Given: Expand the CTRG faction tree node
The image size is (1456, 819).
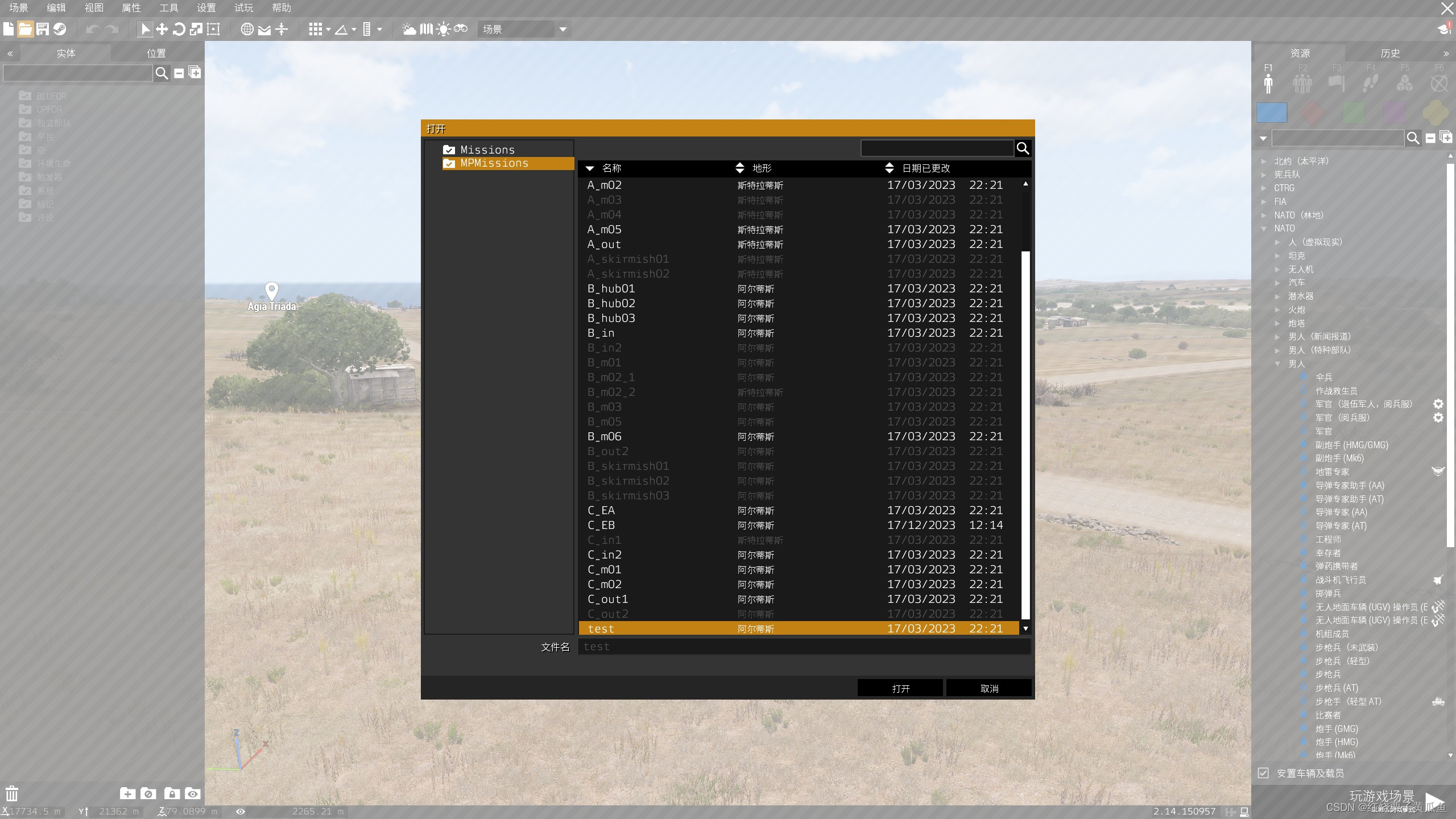Looking at the screenshot, I should pos(1264,188).
